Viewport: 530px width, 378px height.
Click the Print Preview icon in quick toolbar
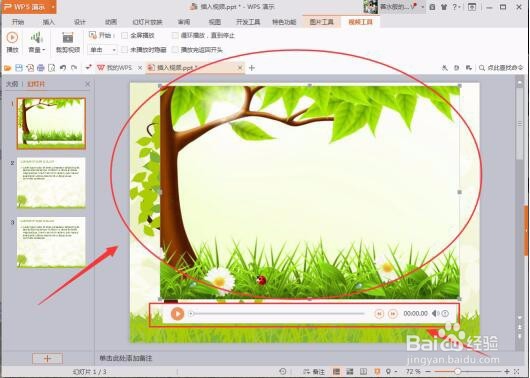click(x=51, y=68)
